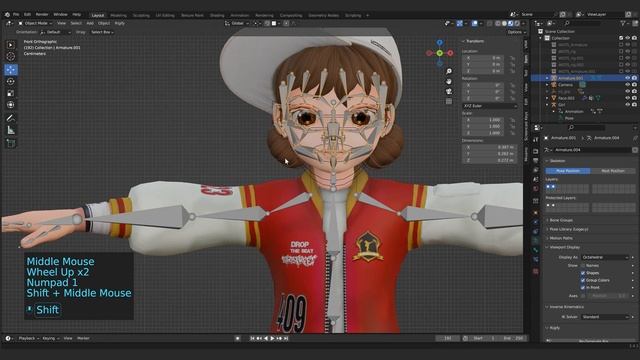Click the outliner search magnifier icon
640x360 pixels.
coord(567,24)
